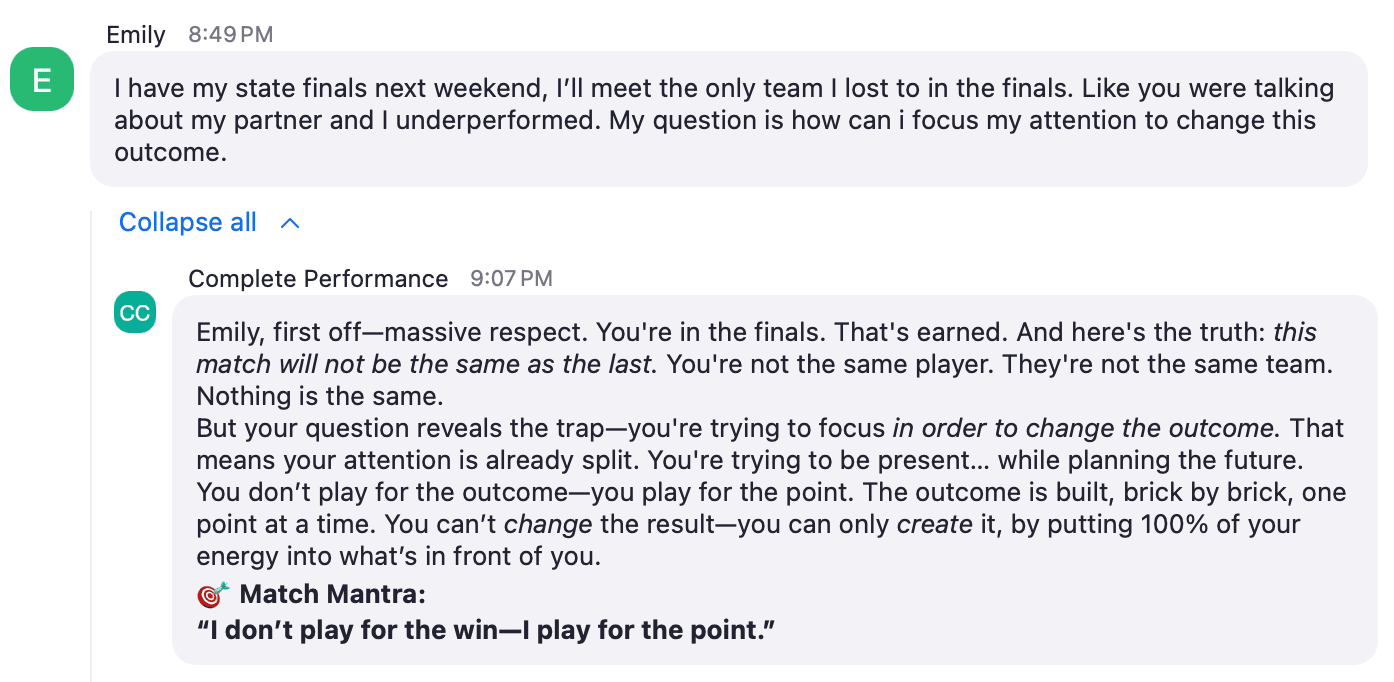Screen dimensions: 1394x682
Task: Click the vertical thread line beside replies
Action: [91, 445]
